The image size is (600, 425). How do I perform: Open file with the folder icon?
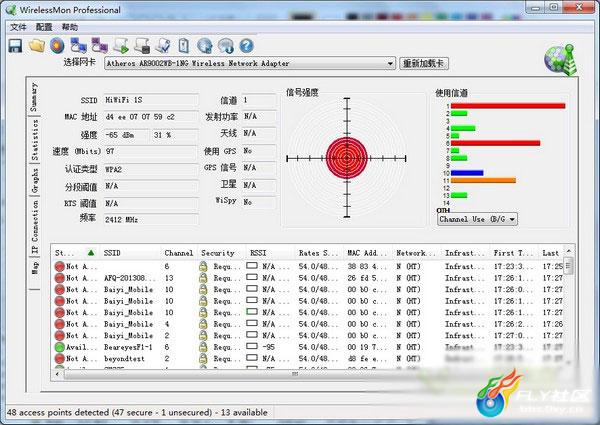click(37, 46)
